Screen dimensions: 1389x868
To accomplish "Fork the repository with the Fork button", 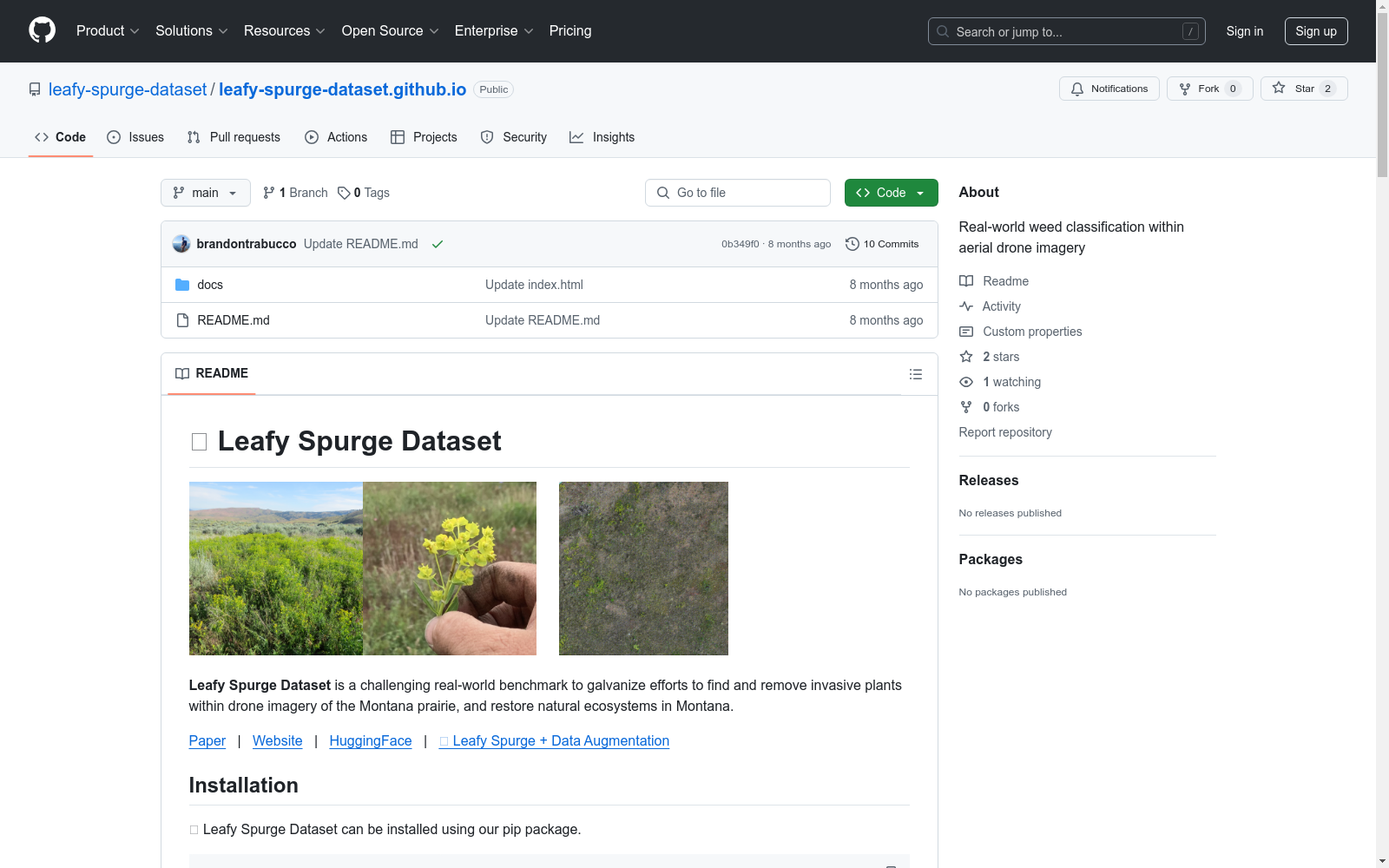I will [1210, 89].
